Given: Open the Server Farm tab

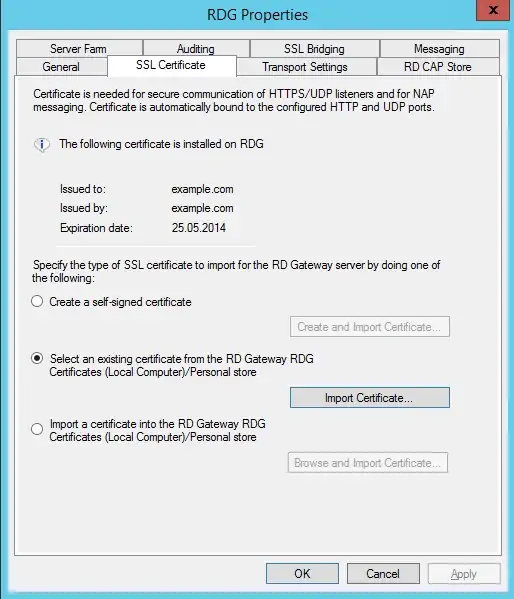Looking at the screenshot, I should coord(79,49).
